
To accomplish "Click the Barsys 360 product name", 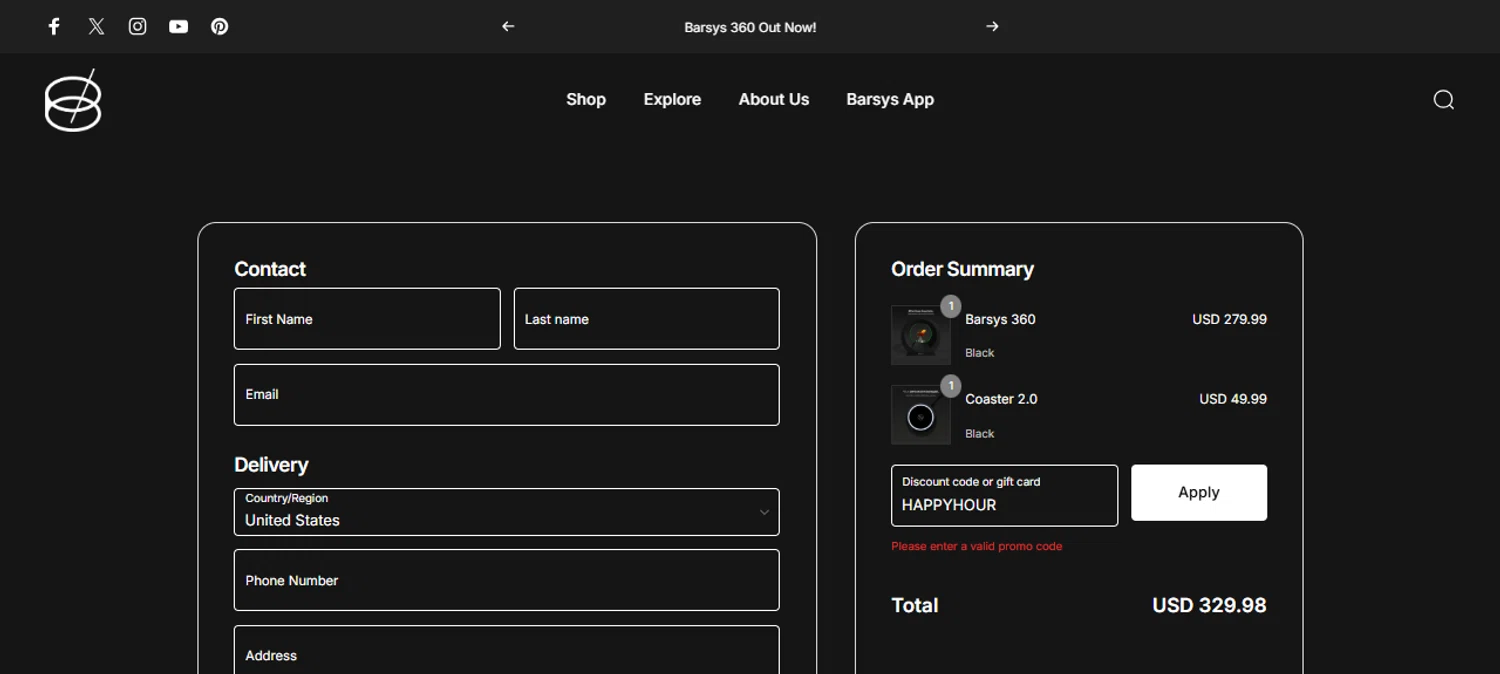I will [x=1000, y=319].
